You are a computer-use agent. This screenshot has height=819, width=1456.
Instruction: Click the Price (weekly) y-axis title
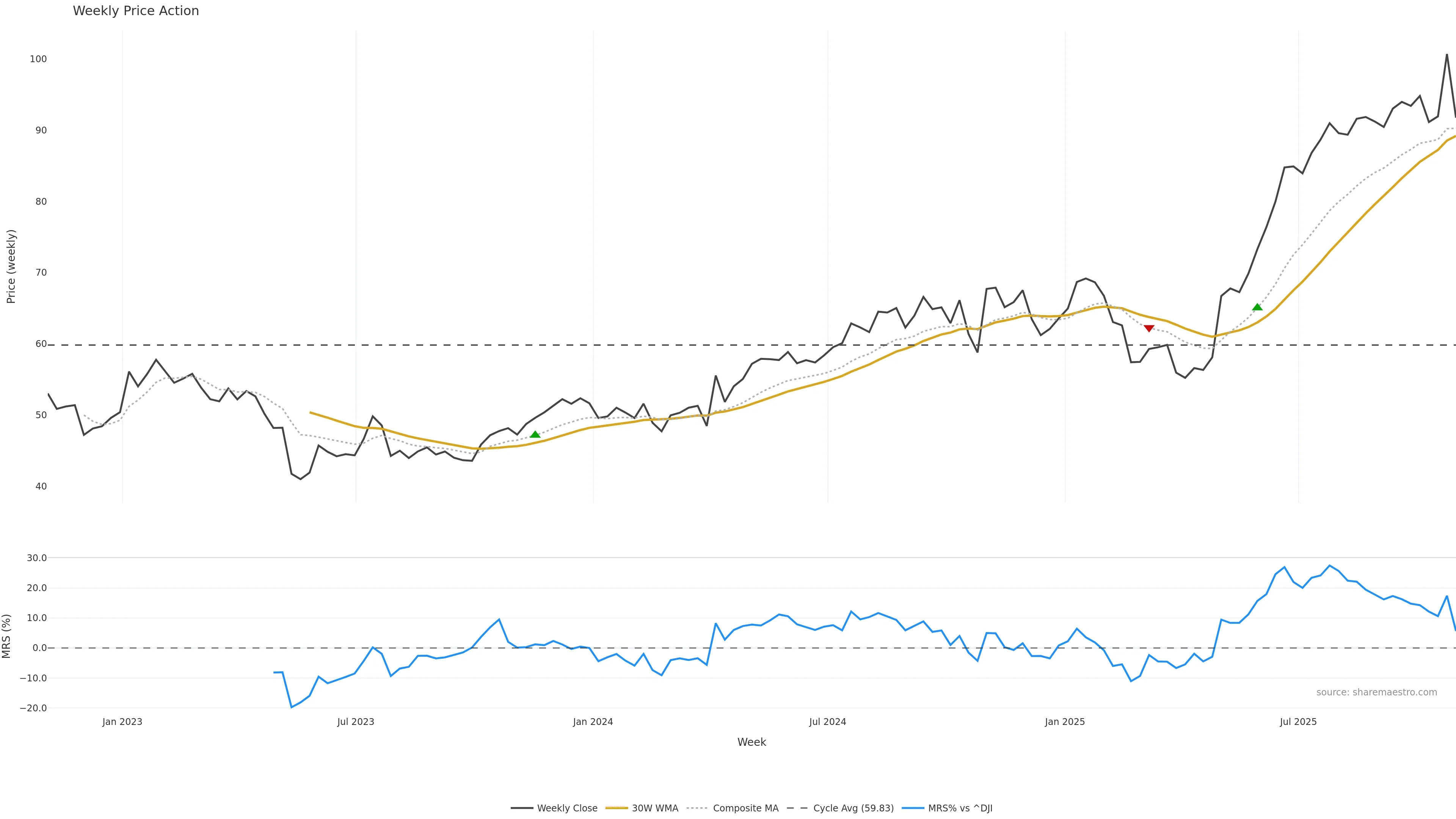[x=11, y=266]
